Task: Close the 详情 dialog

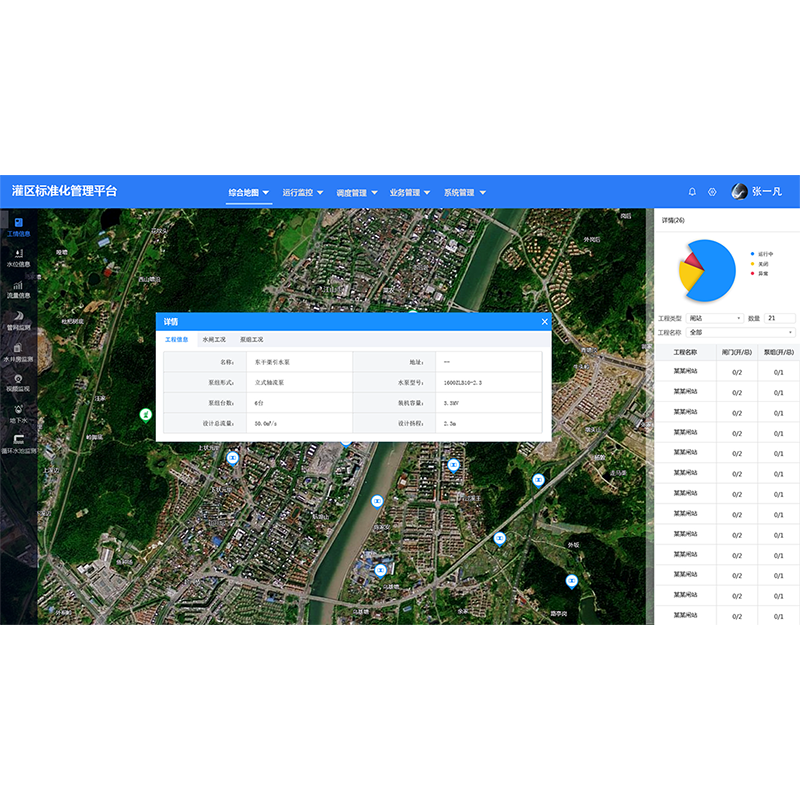Action: click(x=545, y=321)
